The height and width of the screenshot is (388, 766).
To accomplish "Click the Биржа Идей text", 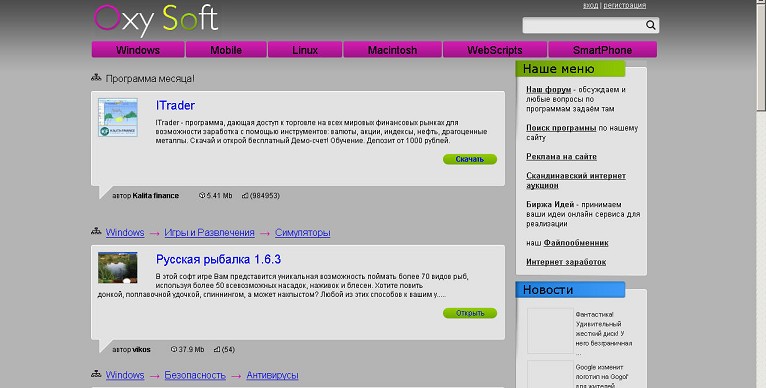I will [550, 204].
